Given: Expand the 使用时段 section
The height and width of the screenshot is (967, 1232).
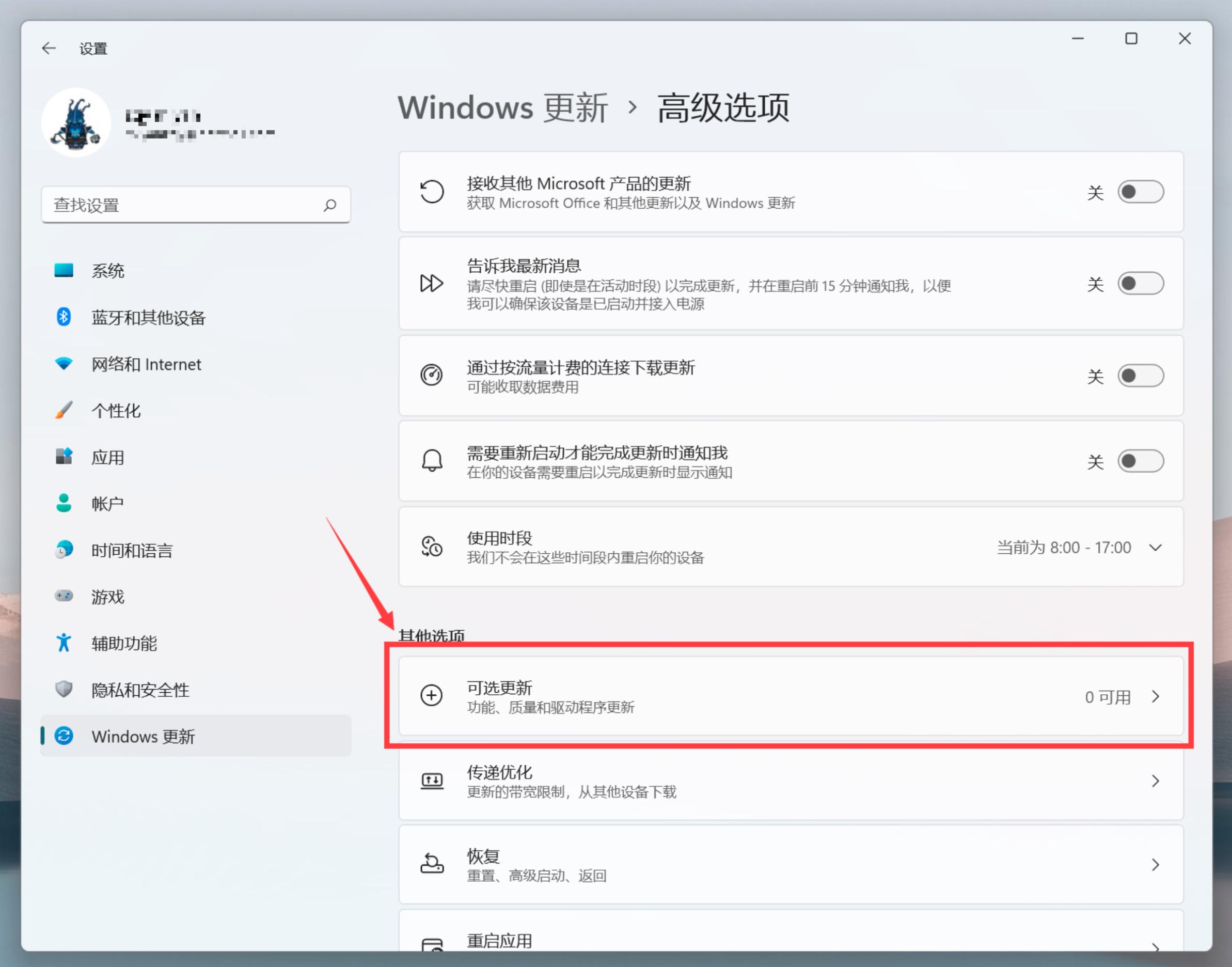Looking at the screenshot, I should (1155, 548).
